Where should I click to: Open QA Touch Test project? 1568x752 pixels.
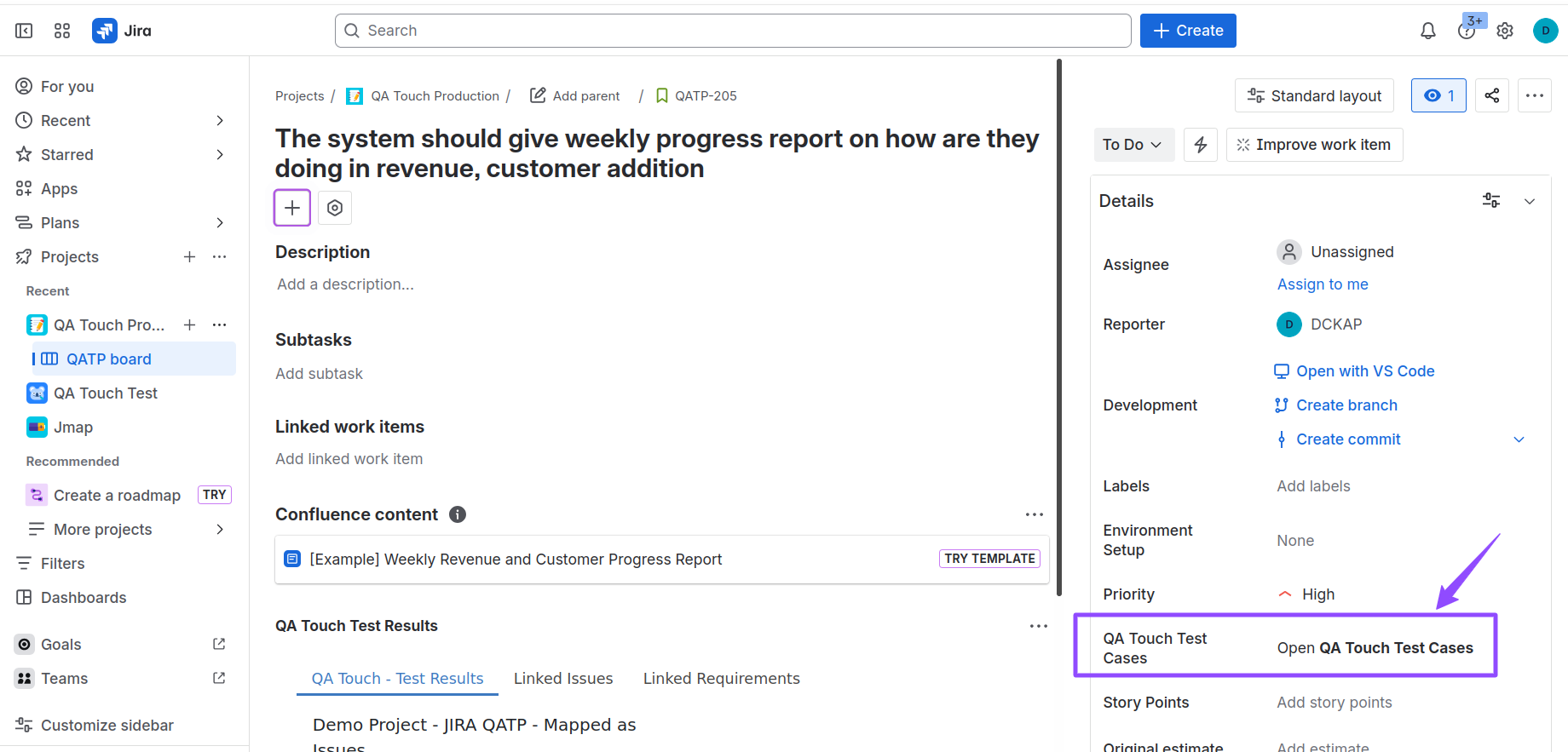(106, 393)
